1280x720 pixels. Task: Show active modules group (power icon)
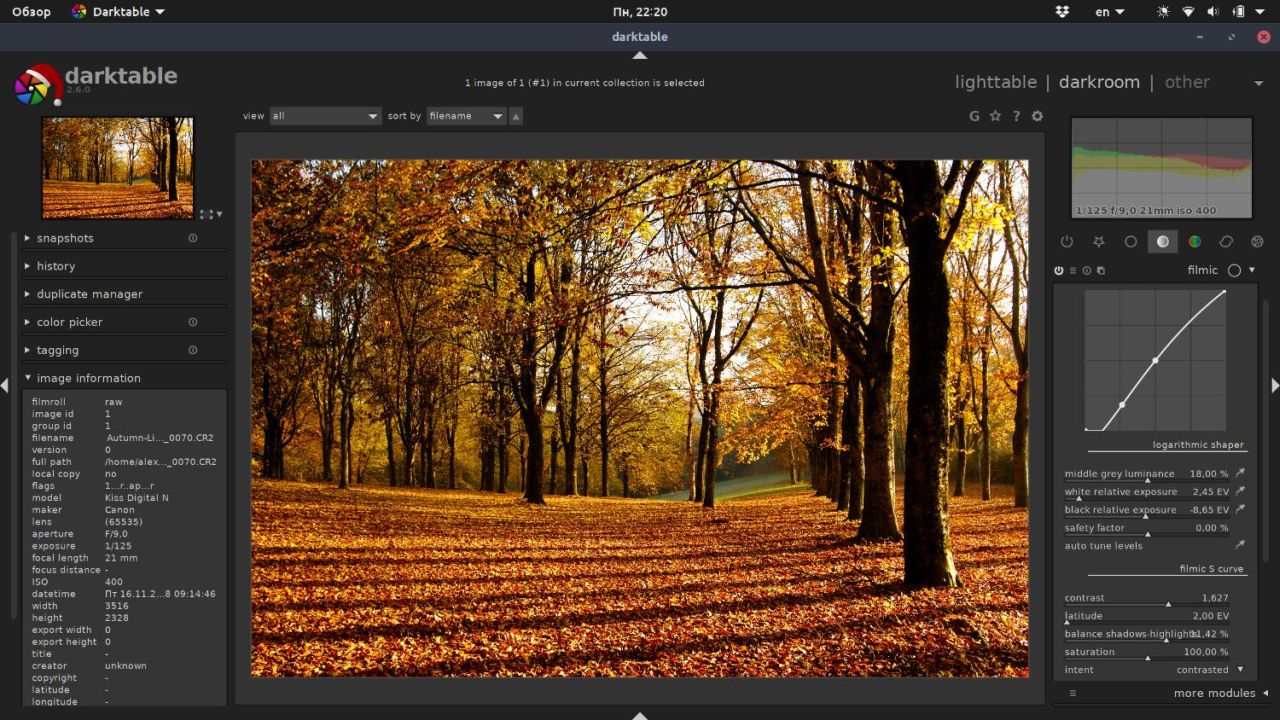coord(1066,242)
